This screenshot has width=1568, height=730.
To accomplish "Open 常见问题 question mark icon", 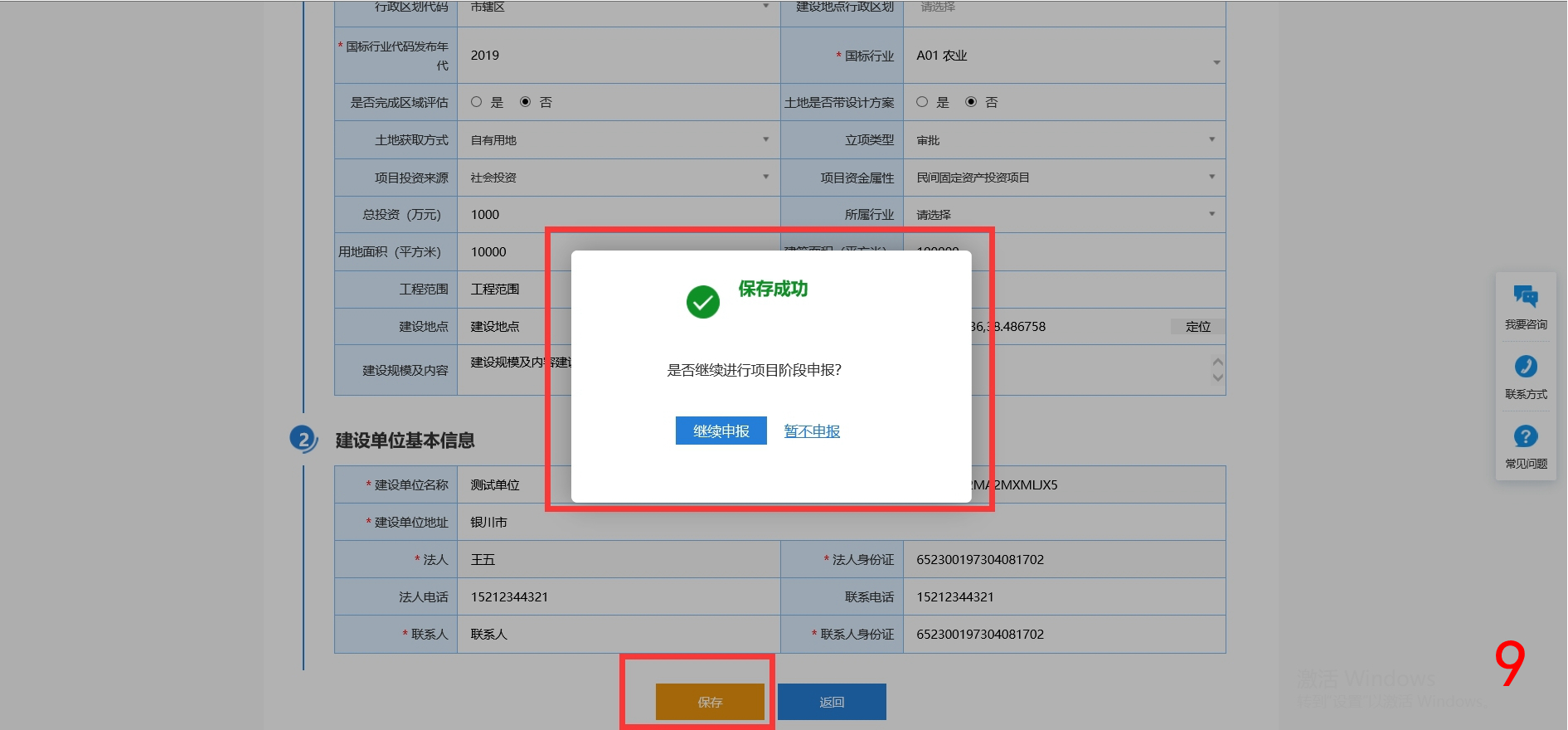I will (x=1525, y=436).
